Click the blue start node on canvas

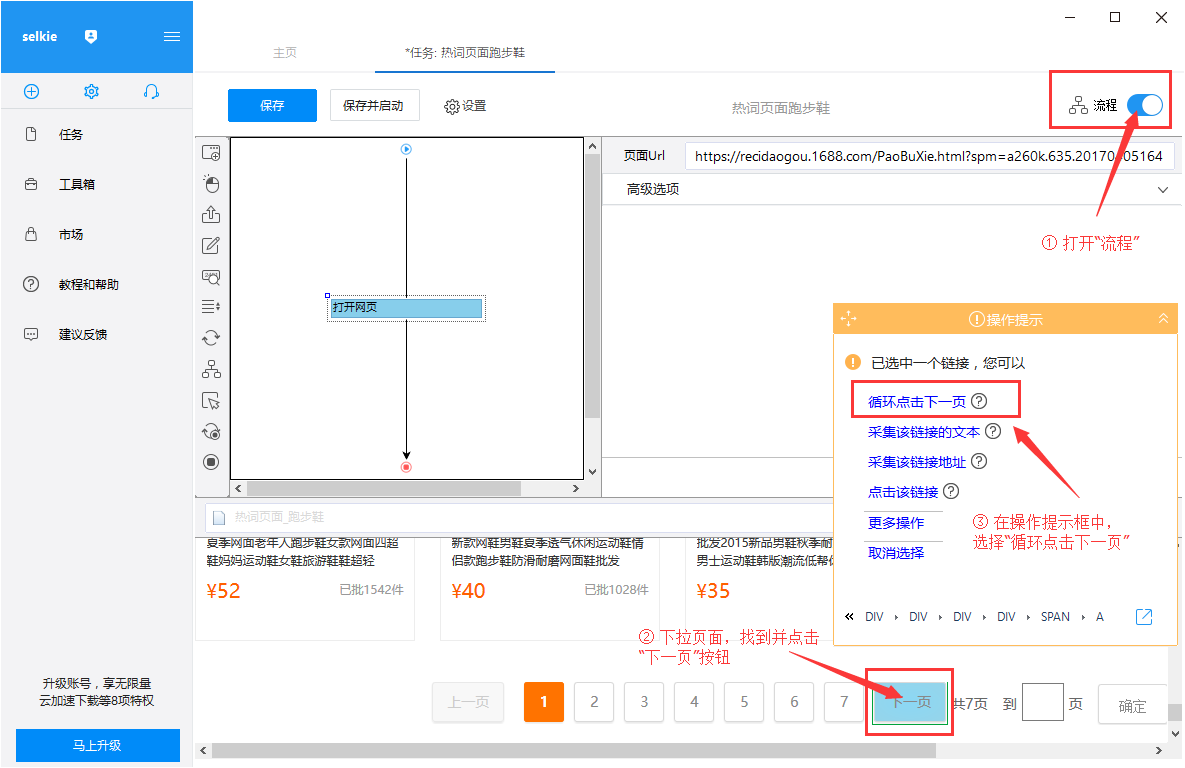[406, 150]
